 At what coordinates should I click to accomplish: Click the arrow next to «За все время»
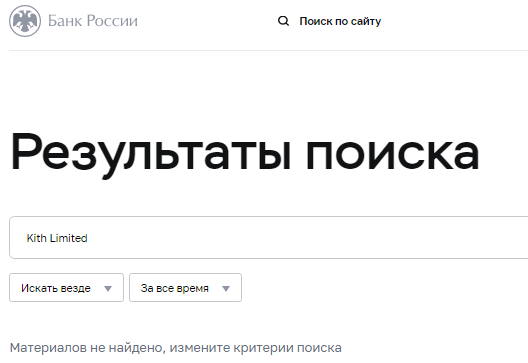pyautogui.click(x=226, y=289)
